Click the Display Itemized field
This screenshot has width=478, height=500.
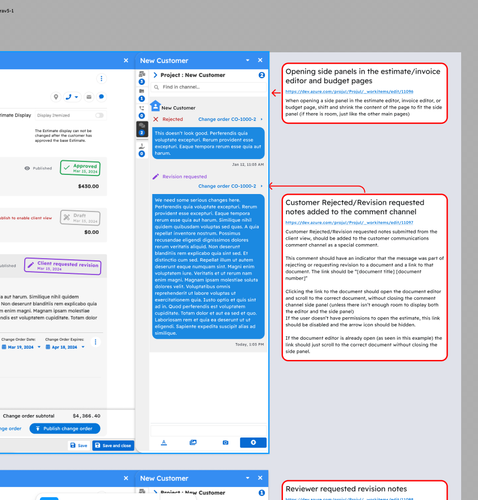tap(70, 115)
